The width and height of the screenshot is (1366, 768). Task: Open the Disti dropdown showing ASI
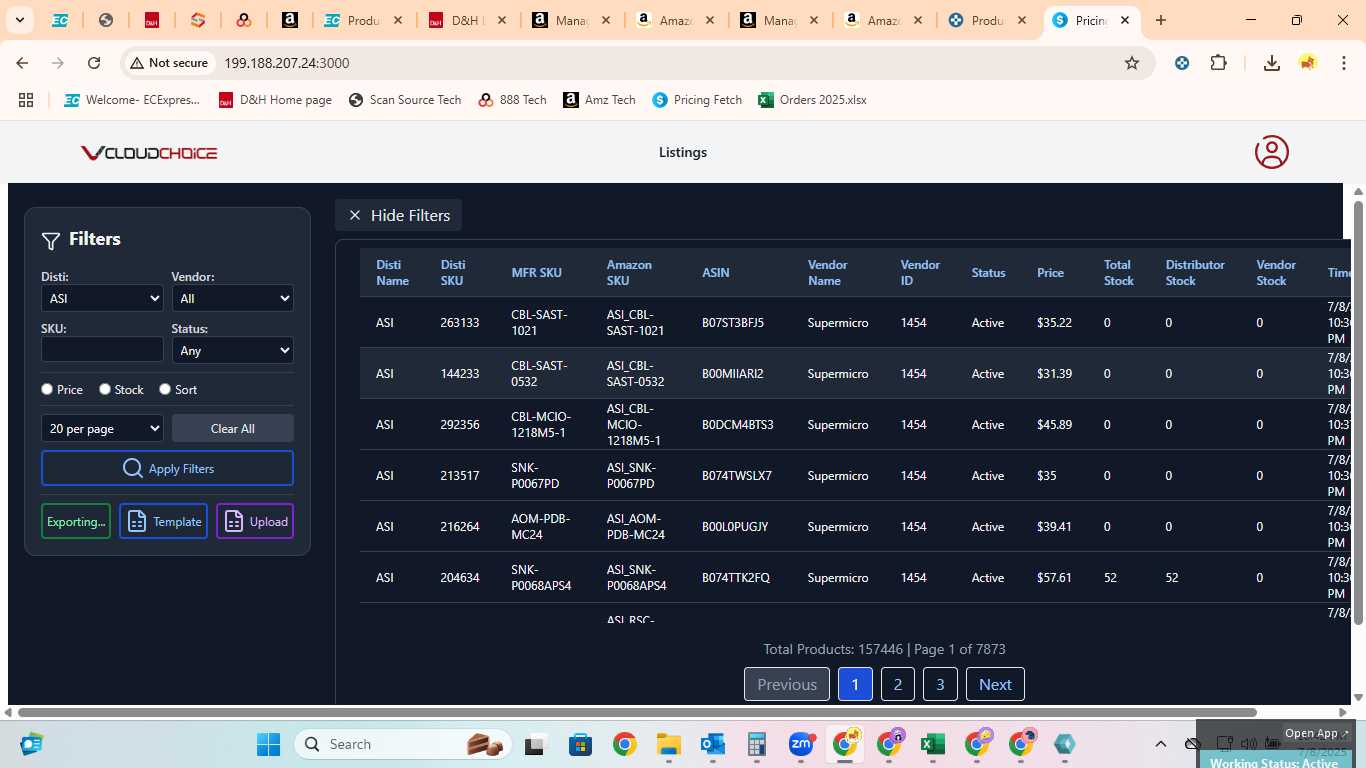click(x=102, y=298)
